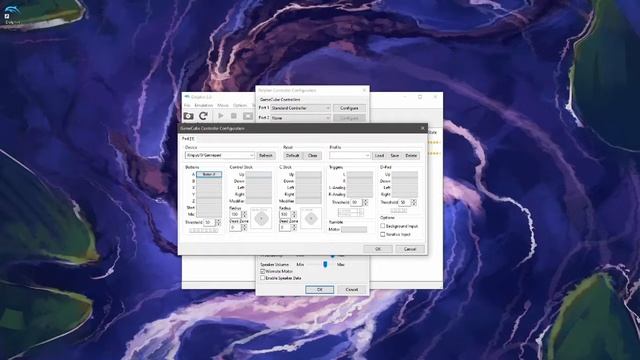Click the D-Pad Left mapping field
This screenshot has height=360, width=640.
pos(405,188)
